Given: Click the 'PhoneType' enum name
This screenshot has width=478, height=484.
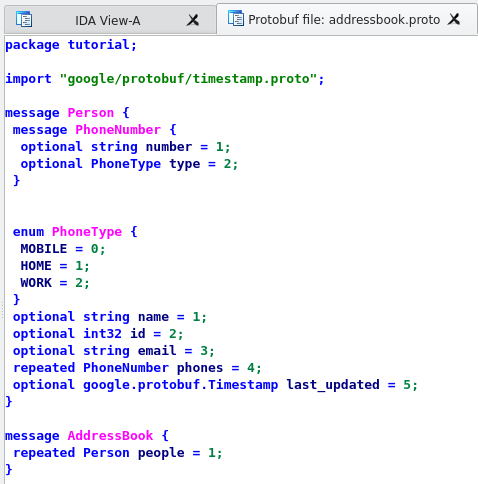Looking at the screenshot, I should click(x=87, y=232).
